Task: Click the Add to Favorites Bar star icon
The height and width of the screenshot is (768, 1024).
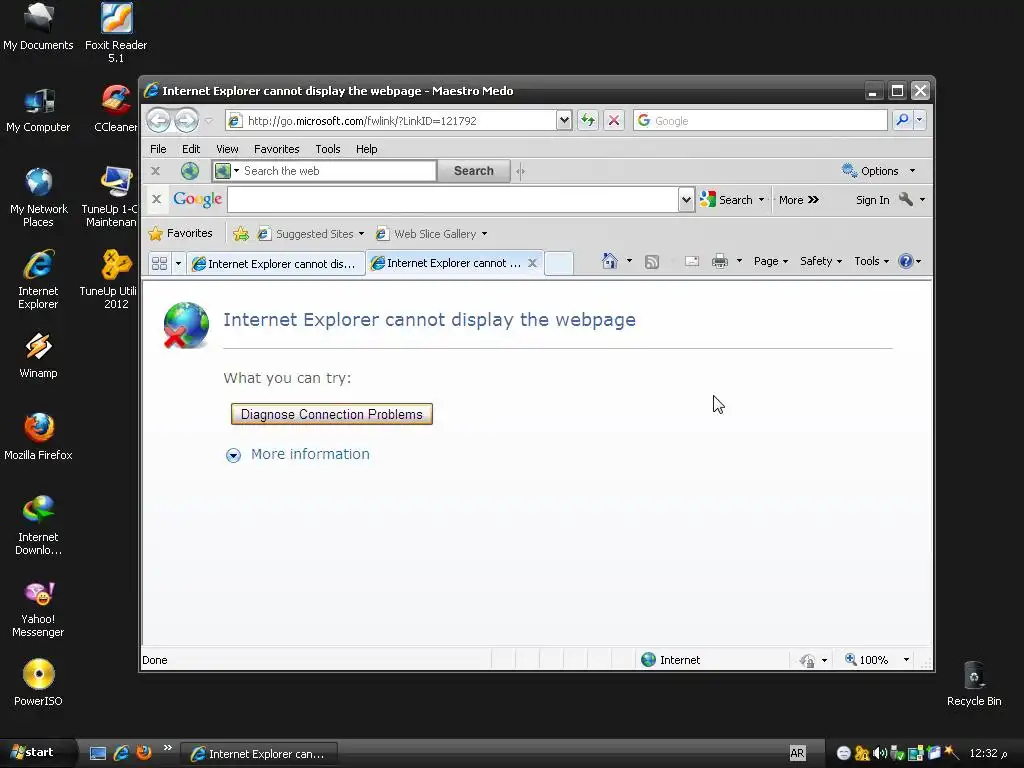Action: (x=241, y=234)
